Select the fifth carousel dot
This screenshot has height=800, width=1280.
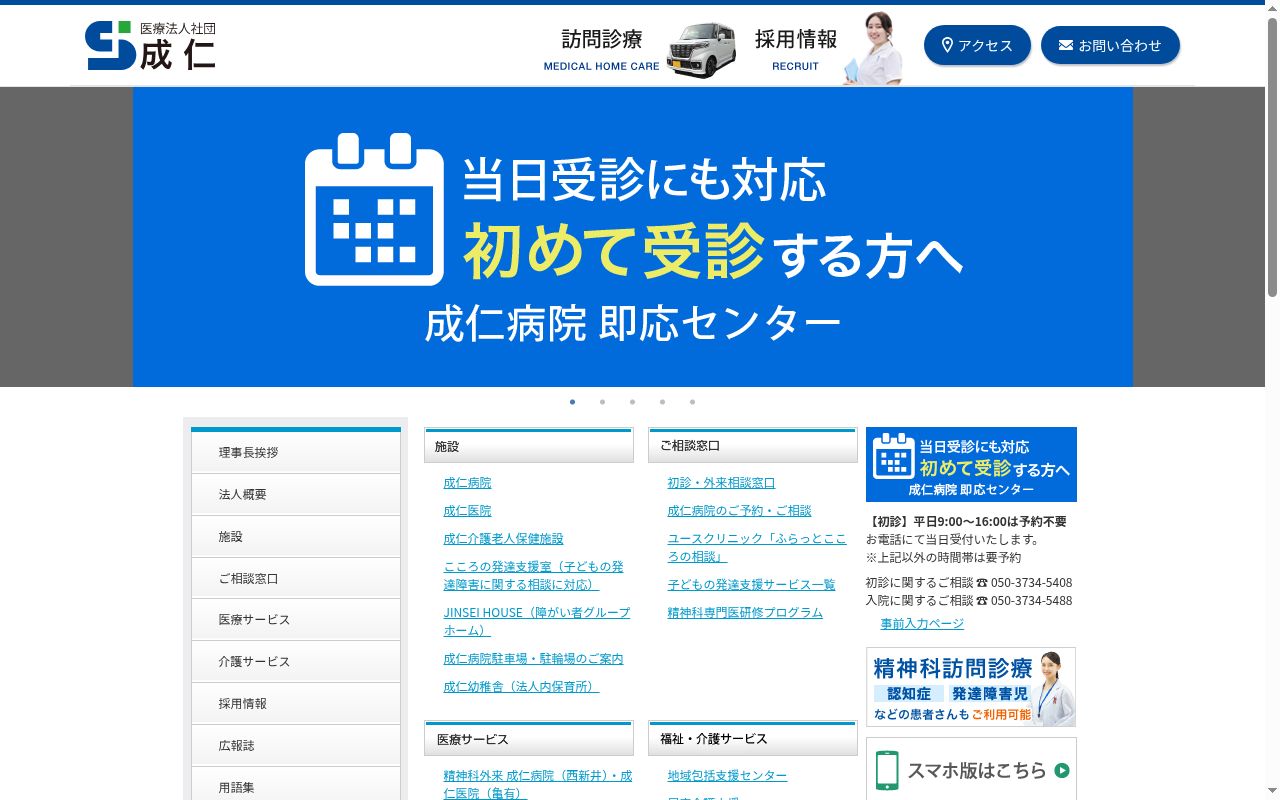692,402
